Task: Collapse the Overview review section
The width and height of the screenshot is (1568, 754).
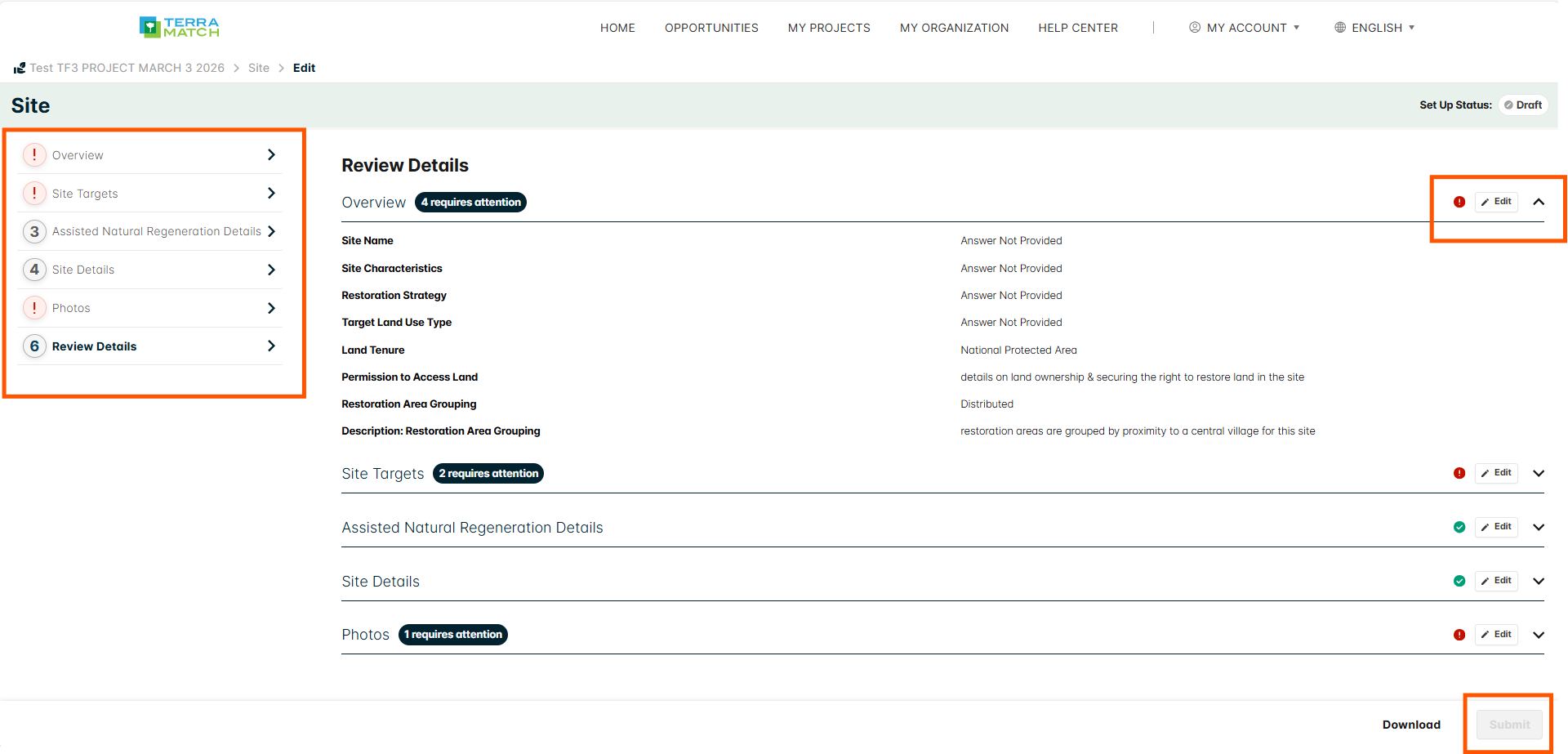Action: click(x=1539, y=202)
